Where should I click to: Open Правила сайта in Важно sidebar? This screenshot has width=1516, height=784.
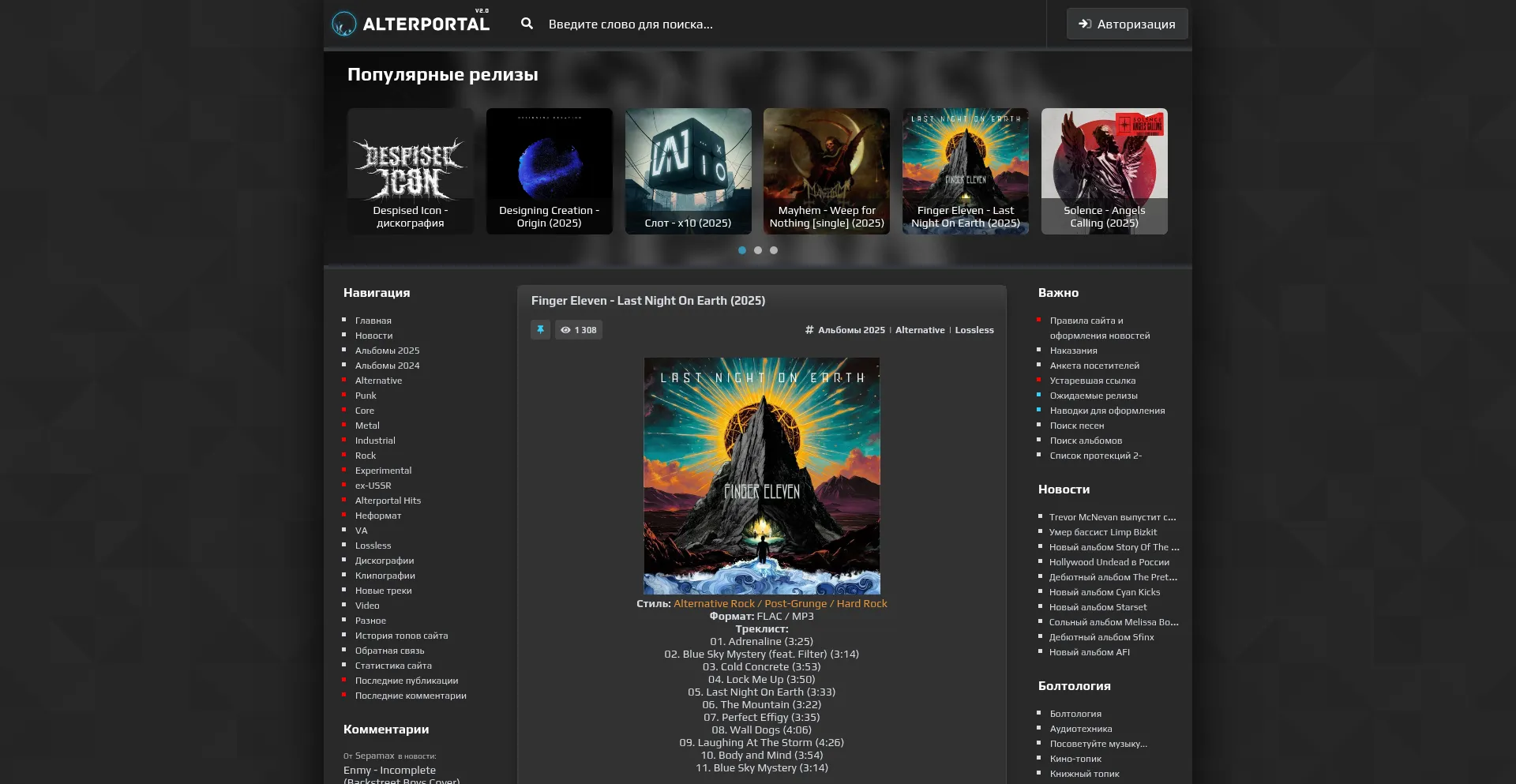click(1086, 321)
